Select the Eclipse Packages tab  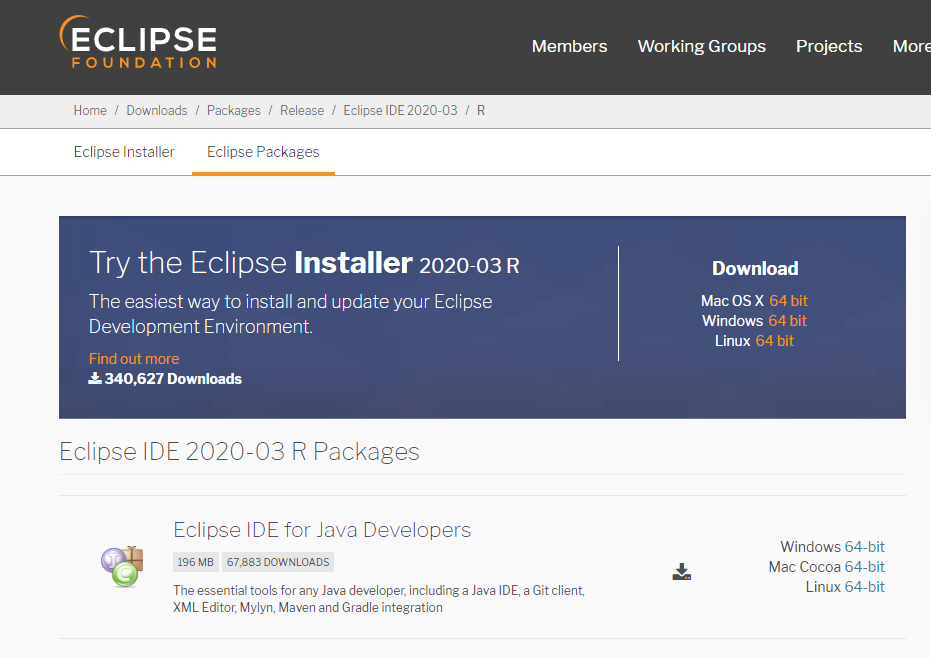click(263, 152)
